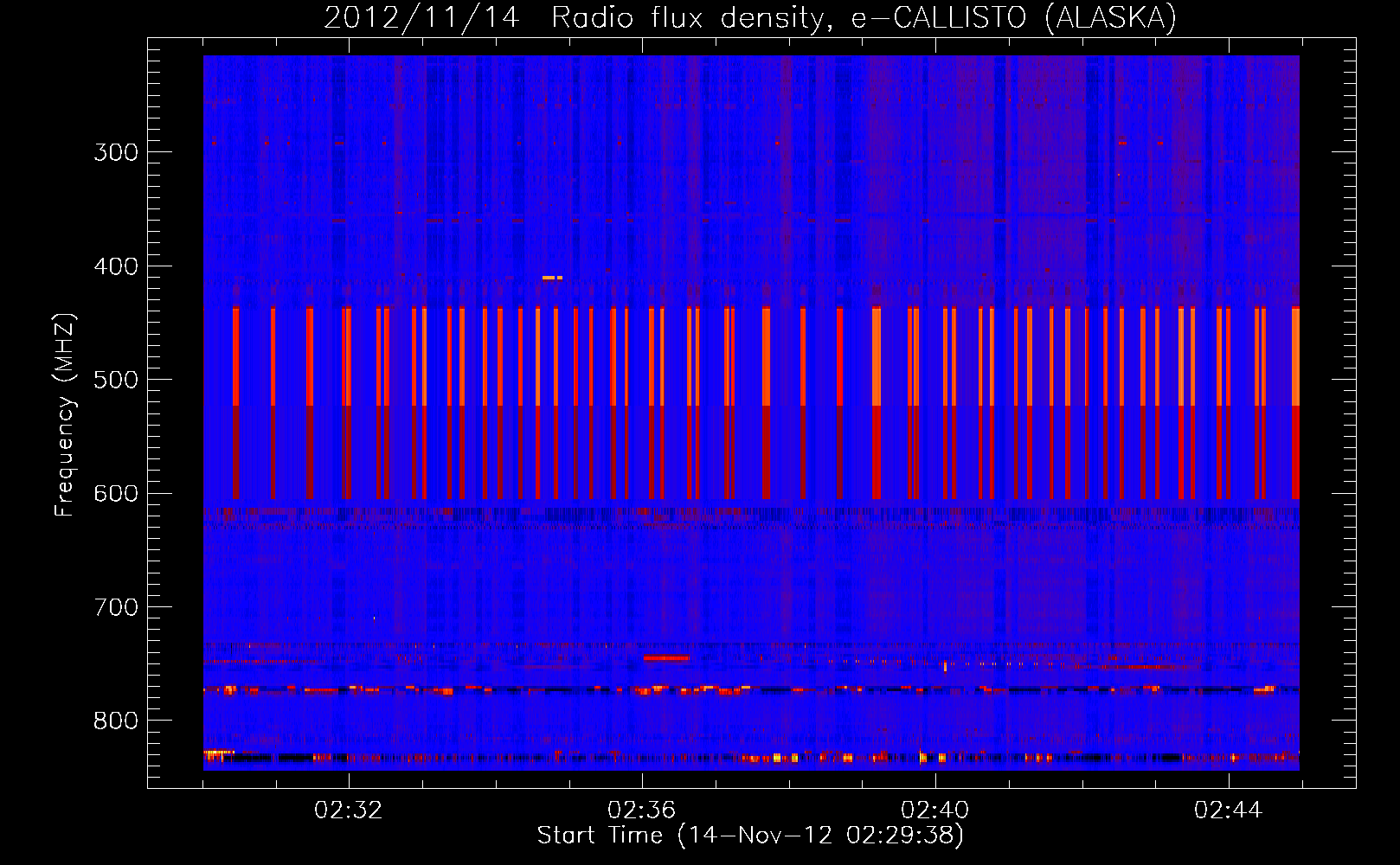Click the 02:44 time tick label
The image size is (1400, 865).
tap(1229, 811)
